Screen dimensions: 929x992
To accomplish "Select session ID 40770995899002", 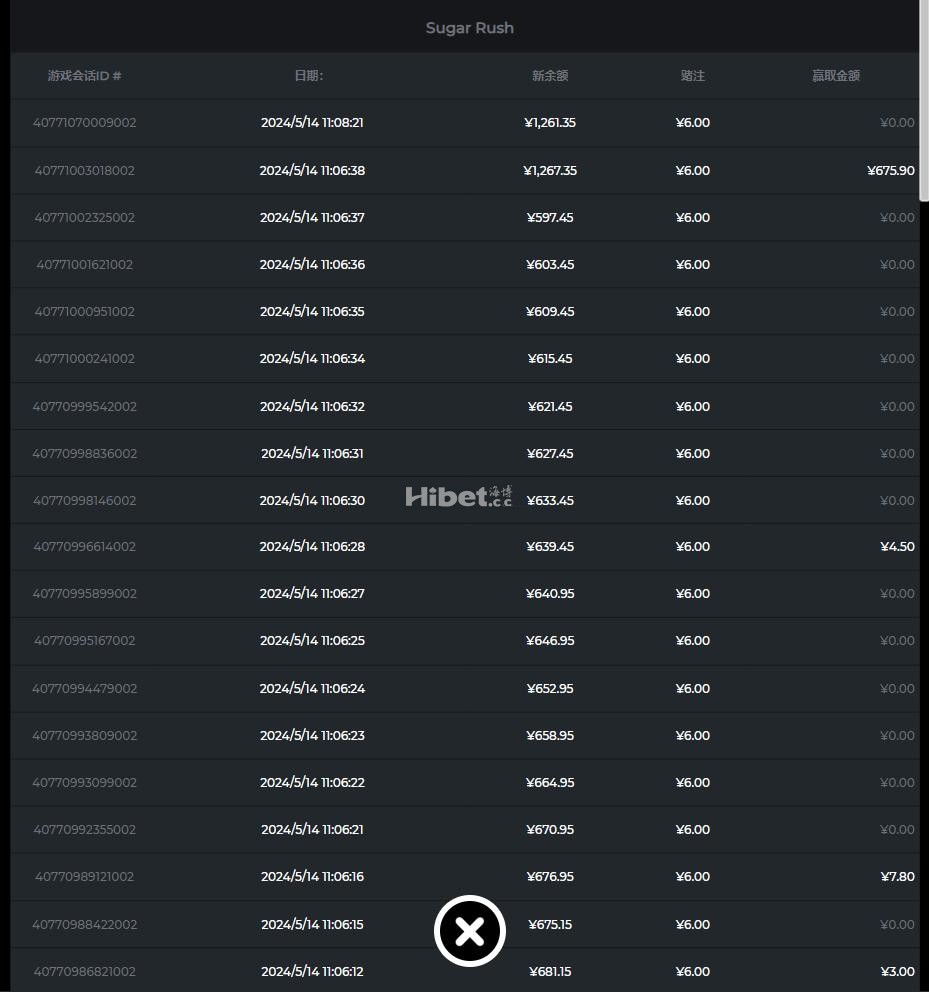I will (x=85, y=593).
